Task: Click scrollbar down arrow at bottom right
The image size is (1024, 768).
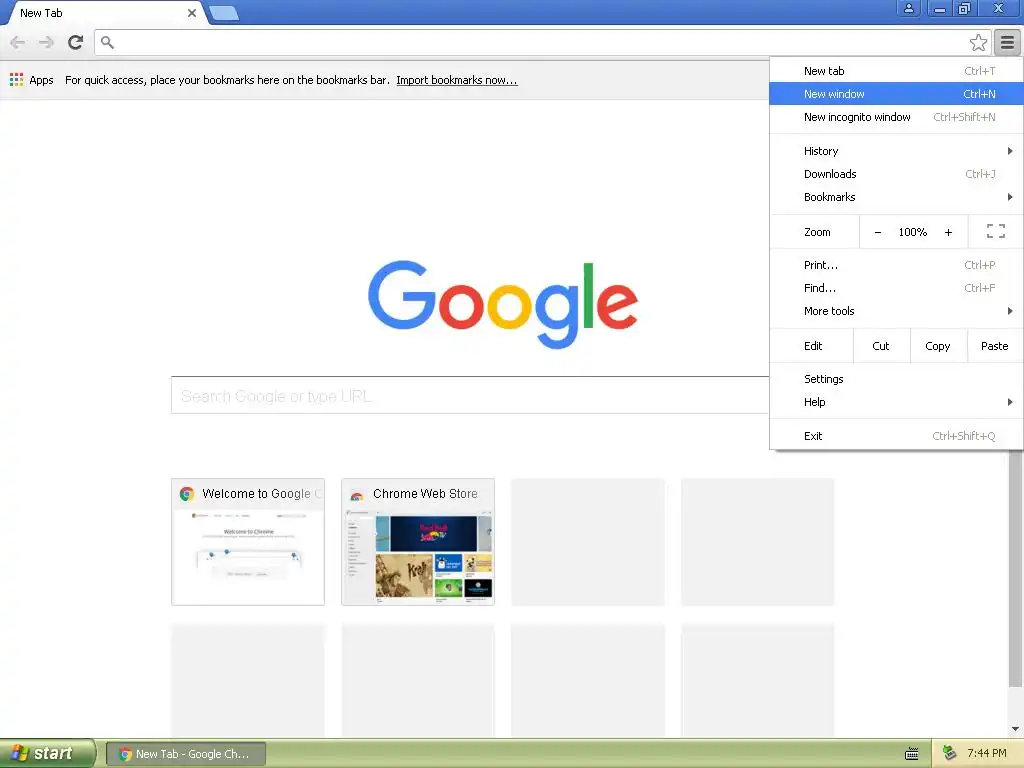Action: pyautogui.click(x=1016, y=729)
